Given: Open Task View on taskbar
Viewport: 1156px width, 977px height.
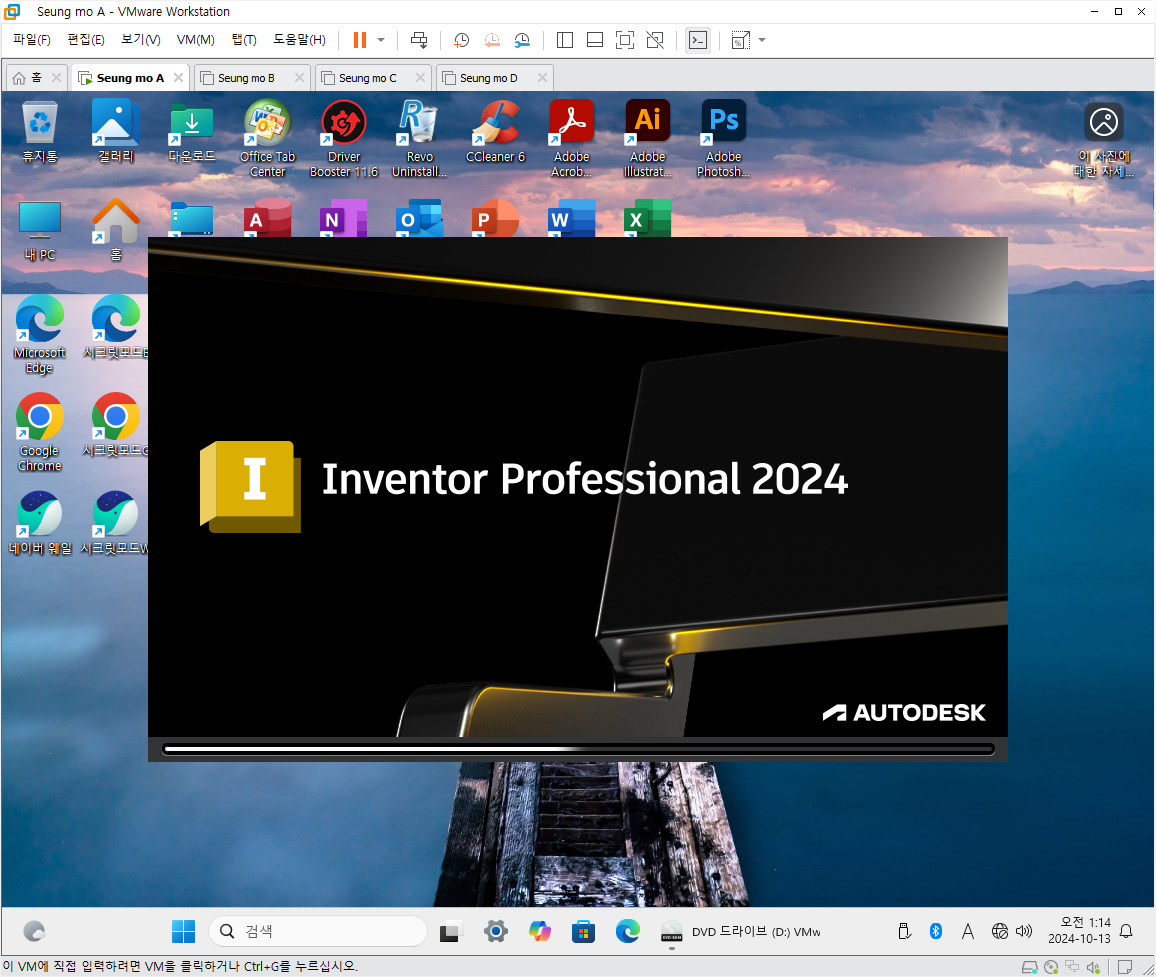Looking at the screenshot, I should point(450,932).
